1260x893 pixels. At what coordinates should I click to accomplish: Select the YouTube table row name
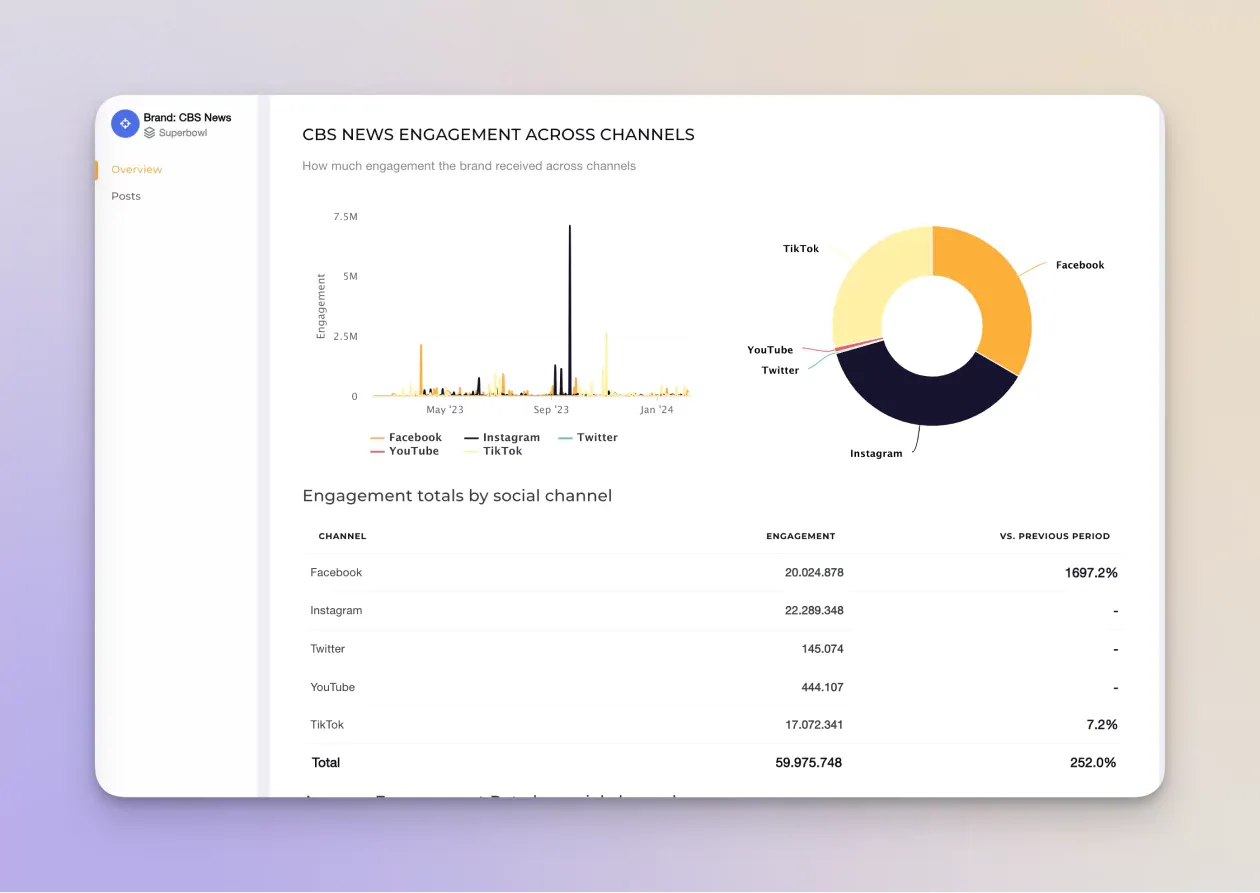(332, 688)
